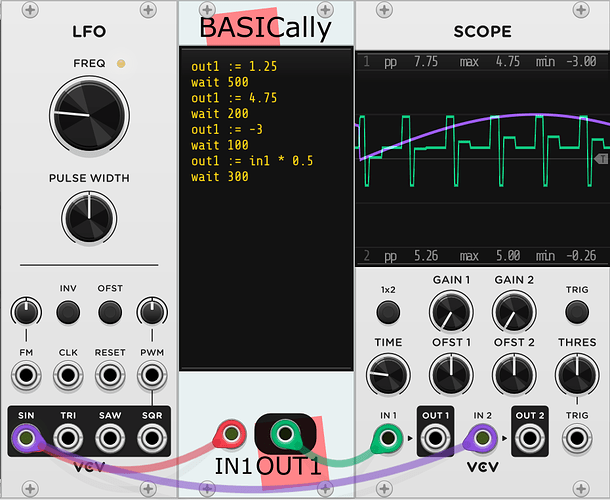Click the Scope GAIN 2 knob
The height and width of the screenshot is (500, 610).
[x=514, y=312]
